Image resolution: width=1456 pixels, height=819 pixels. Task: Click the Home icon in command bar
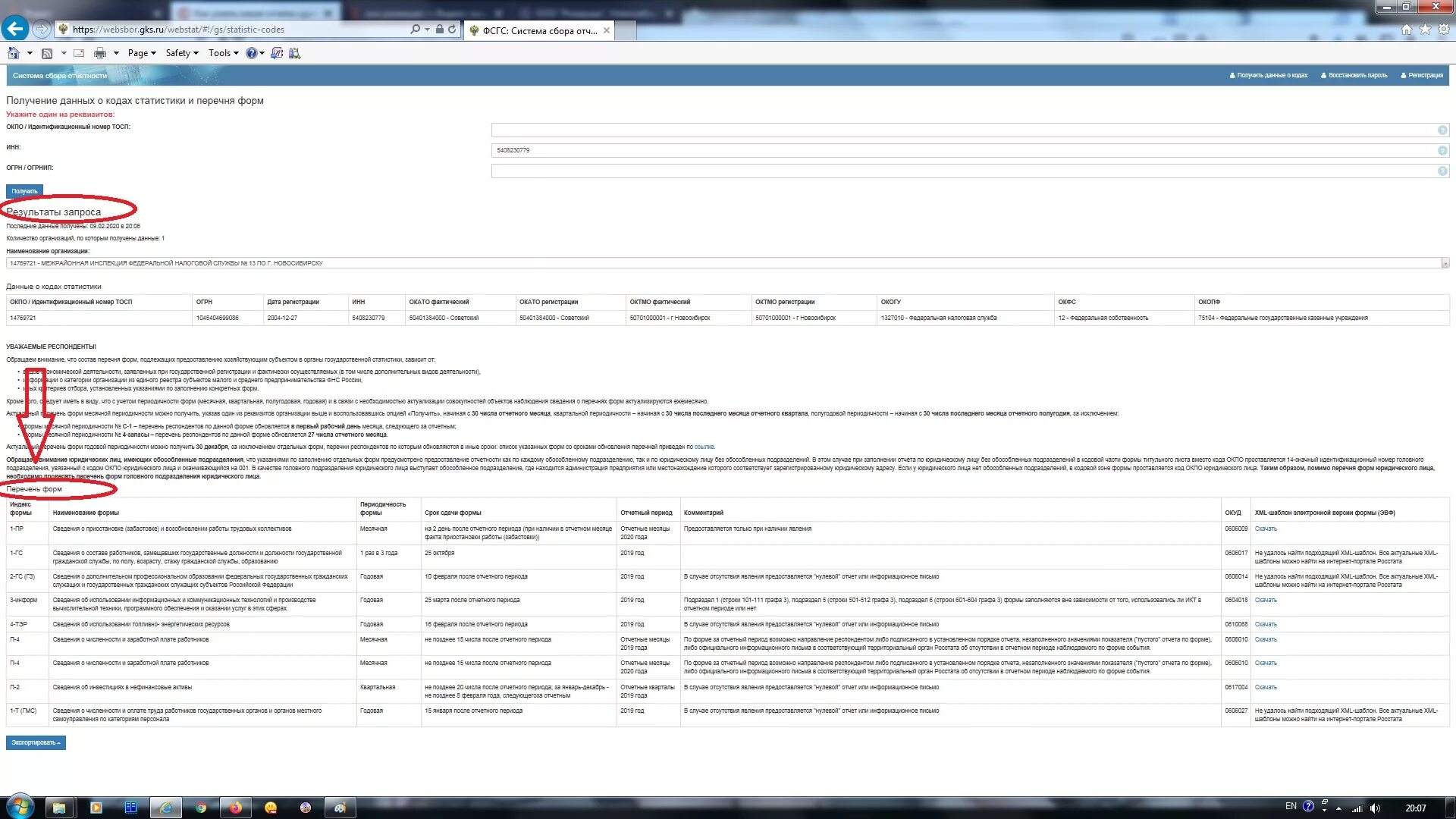tap(13, 53)
